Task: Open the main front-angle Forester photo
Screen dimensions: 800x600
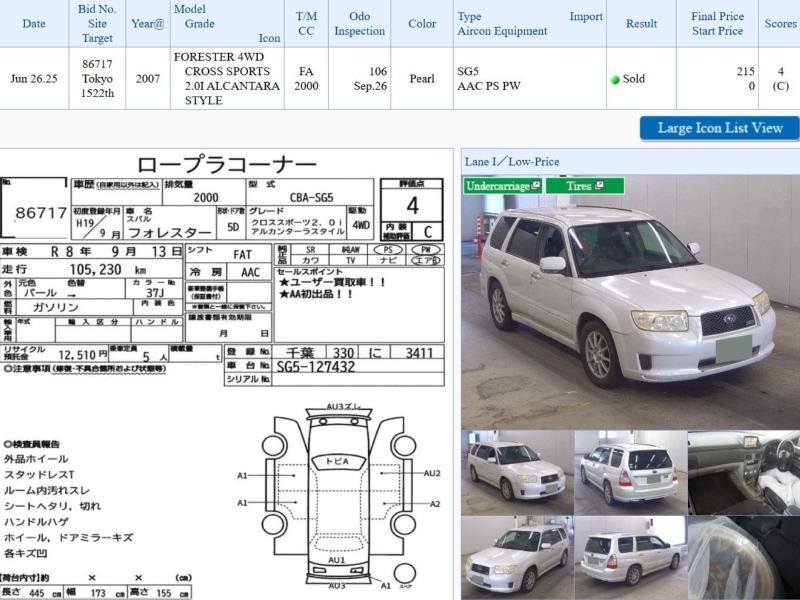Action: click(630, 303)
